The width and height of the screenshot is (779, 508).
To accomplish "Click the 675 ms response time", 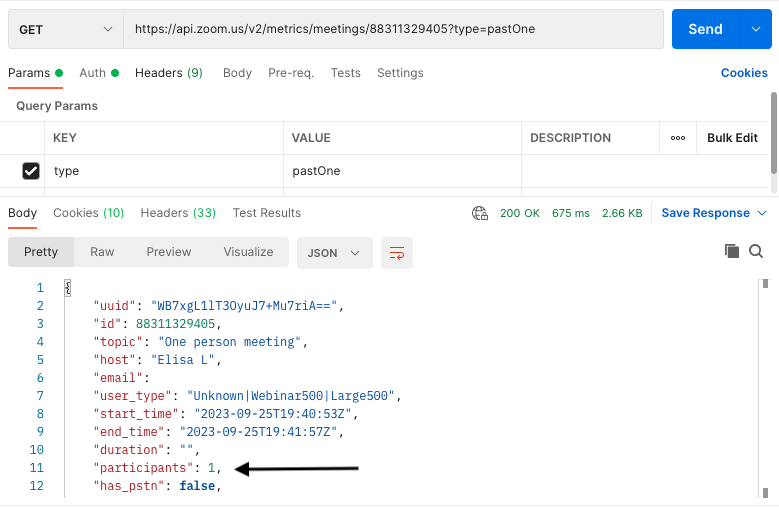I will tap(570, 213).
